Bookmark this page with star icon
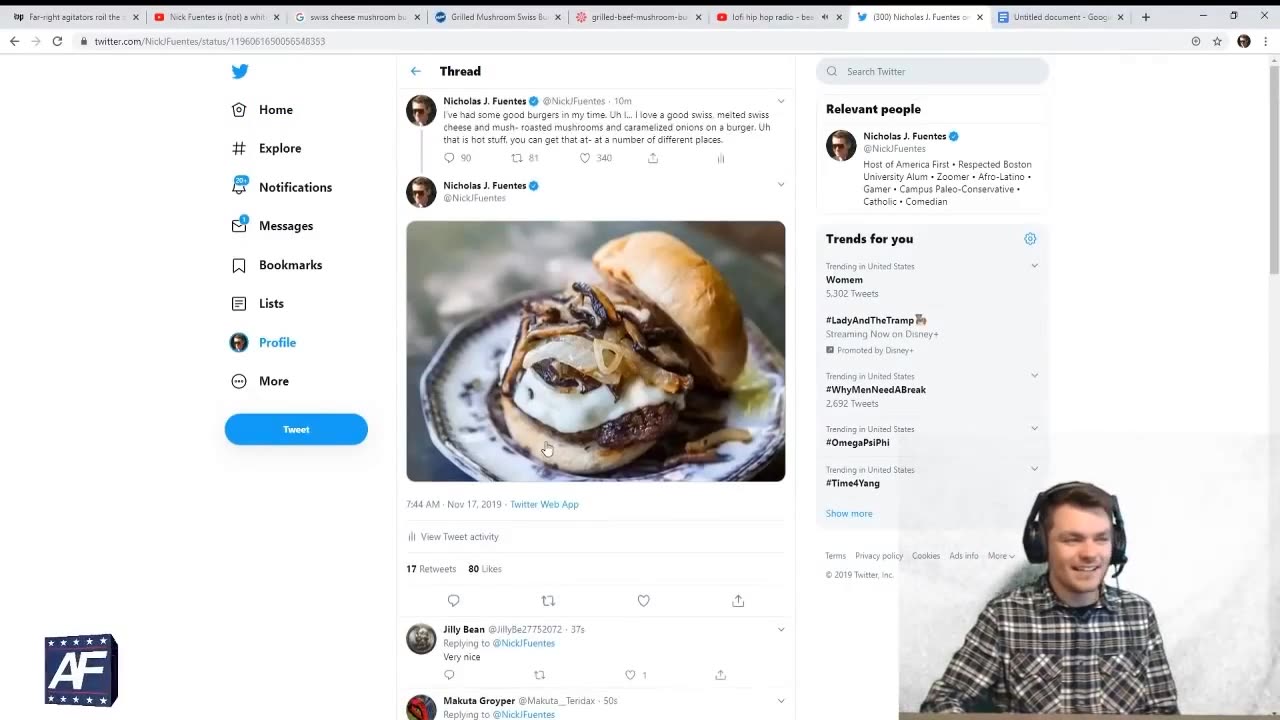The width and height of the screenshot is (1280, 720). [1217, 41]
